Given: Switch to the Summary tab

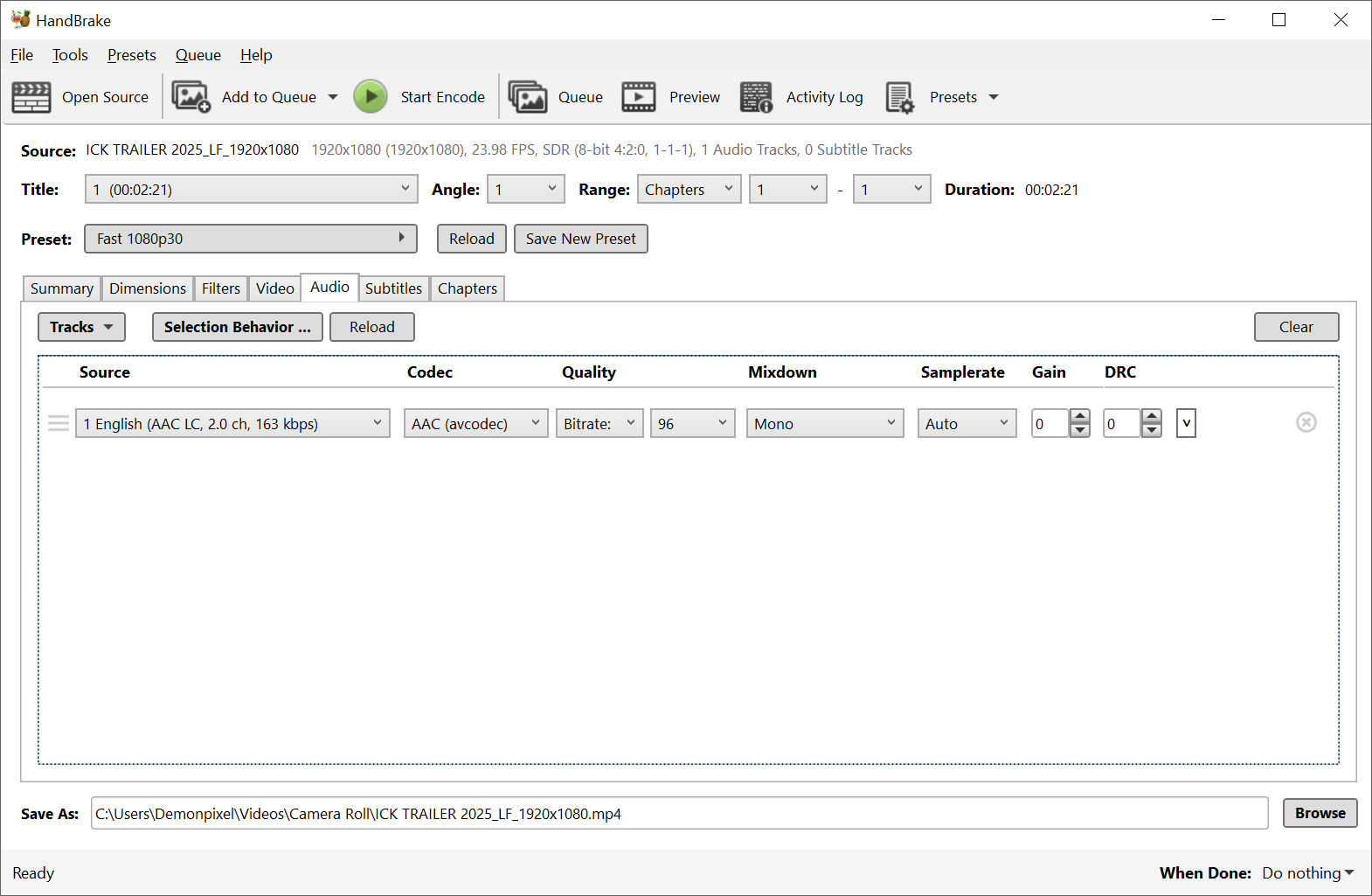Looking at the screenshot, I should point(62,288).
